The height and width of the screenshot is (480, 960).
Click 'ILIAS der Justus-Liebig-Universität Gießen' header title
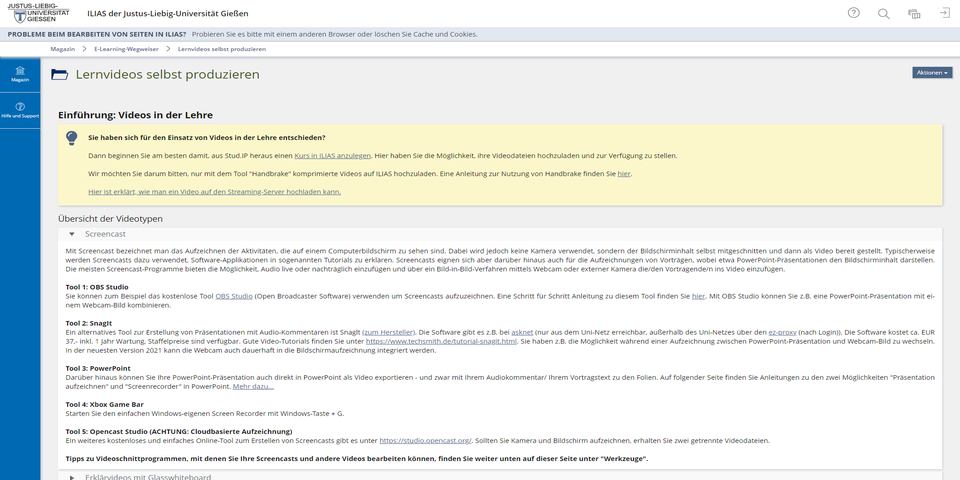[x=168, y=13]
